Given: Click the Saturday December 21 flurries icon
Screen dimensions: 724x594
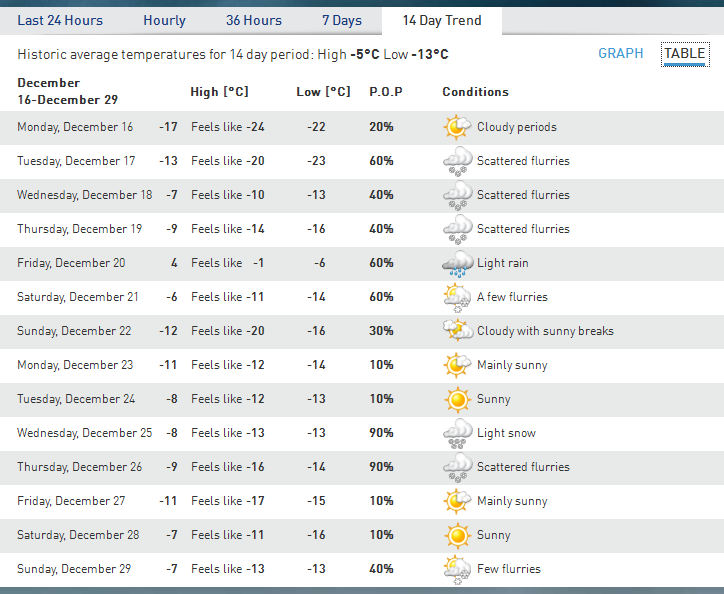Looking at the screenshot, I should (x=457, y=297).
